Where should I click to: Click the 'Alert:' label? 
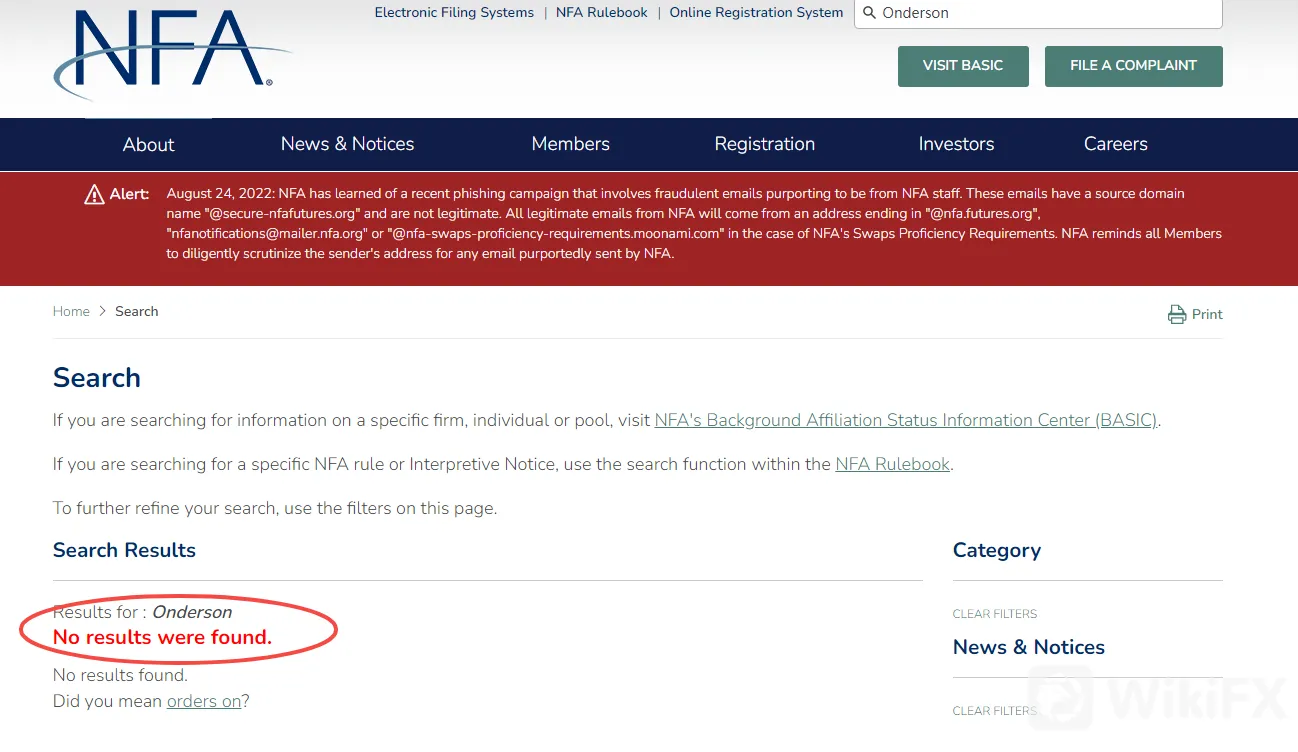(x=129, y=194)
